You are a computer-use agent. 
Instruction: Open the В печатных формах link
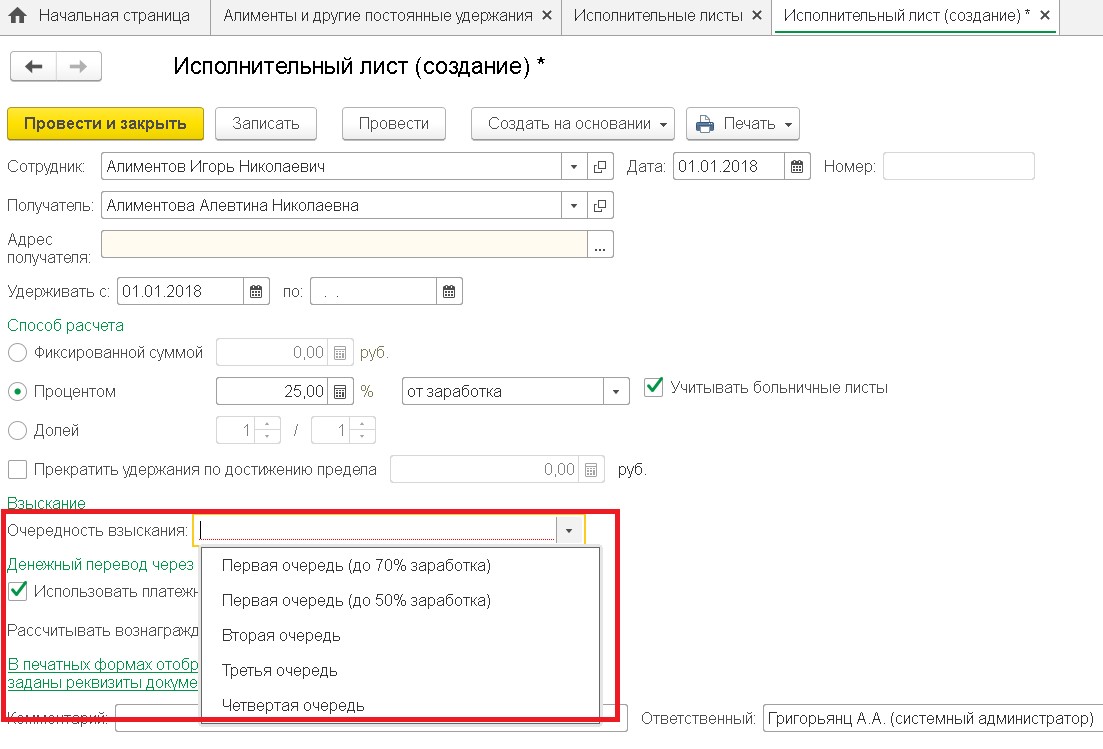coord(103,673)
